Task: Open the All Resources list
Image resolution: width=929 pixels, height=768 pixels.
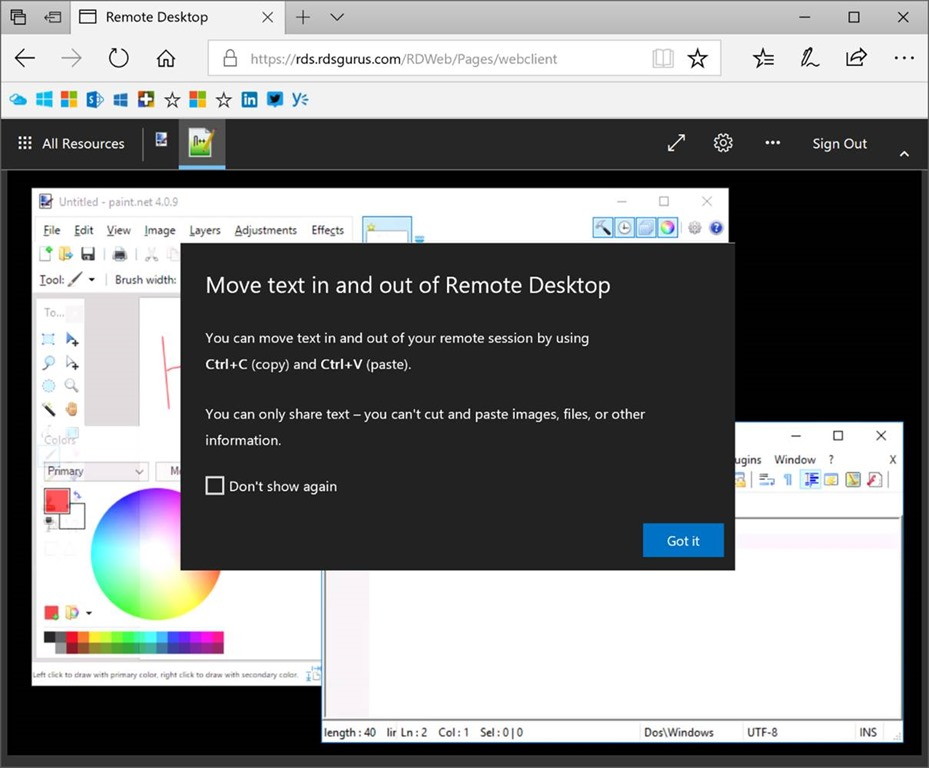Action: click(x=71, y=143)
